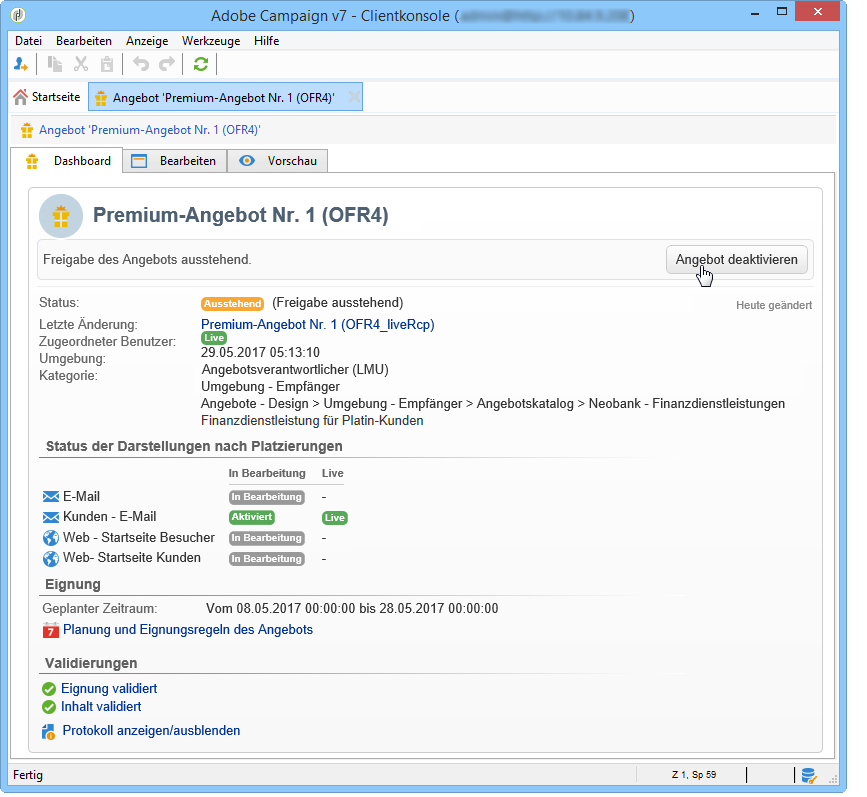The image size is (867, 797).
Task: Click 'Finanzdienstleistung für Platin-Kunden' text
Action: 312,421
